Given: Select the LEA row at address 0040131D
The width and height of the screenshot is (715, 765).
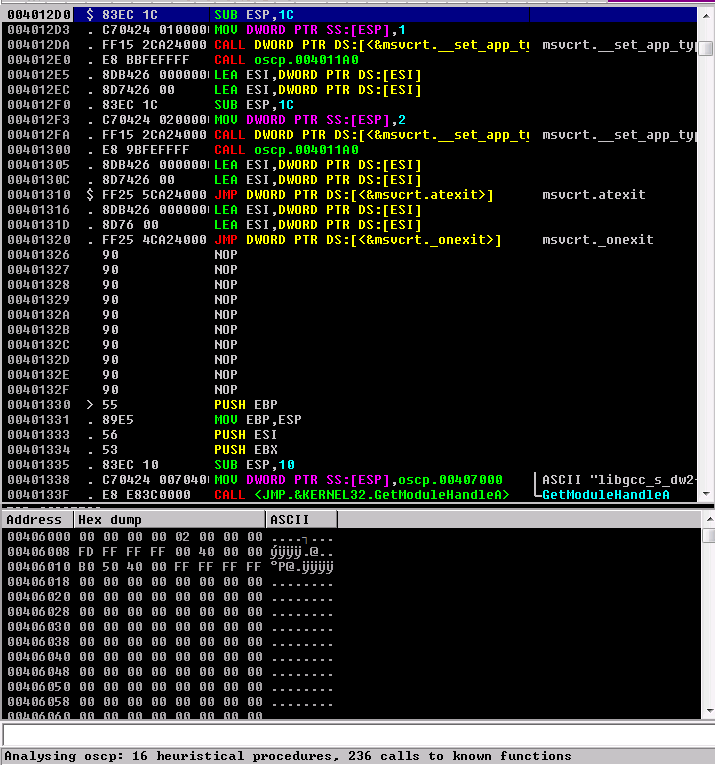Looking at the screenshot, I should (349, 225).
